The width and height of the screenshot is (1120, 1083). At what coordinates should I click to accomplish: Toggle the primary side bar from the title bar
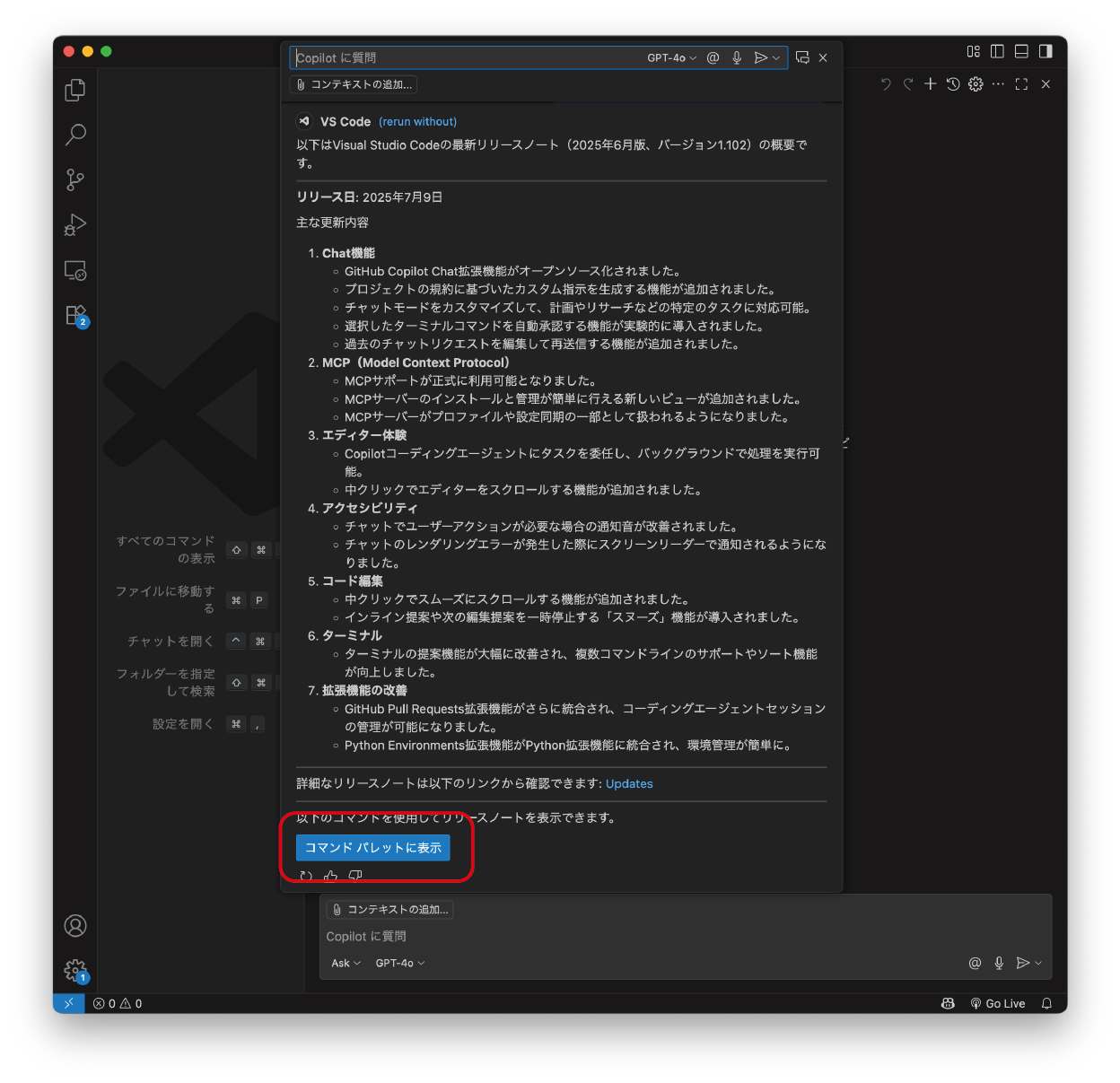(x=997, y=51)
